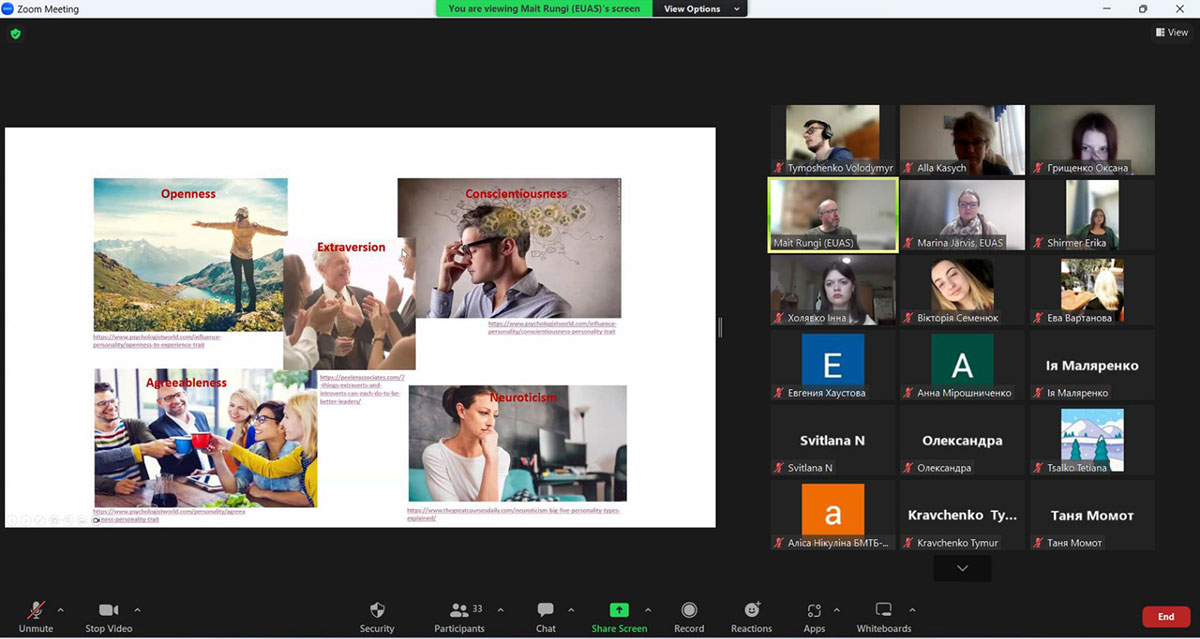Expand audio options arrow next to Unmute
The height and width of the screenshot is (639, 1200).
pyautogui.click(x=60, y=609)
